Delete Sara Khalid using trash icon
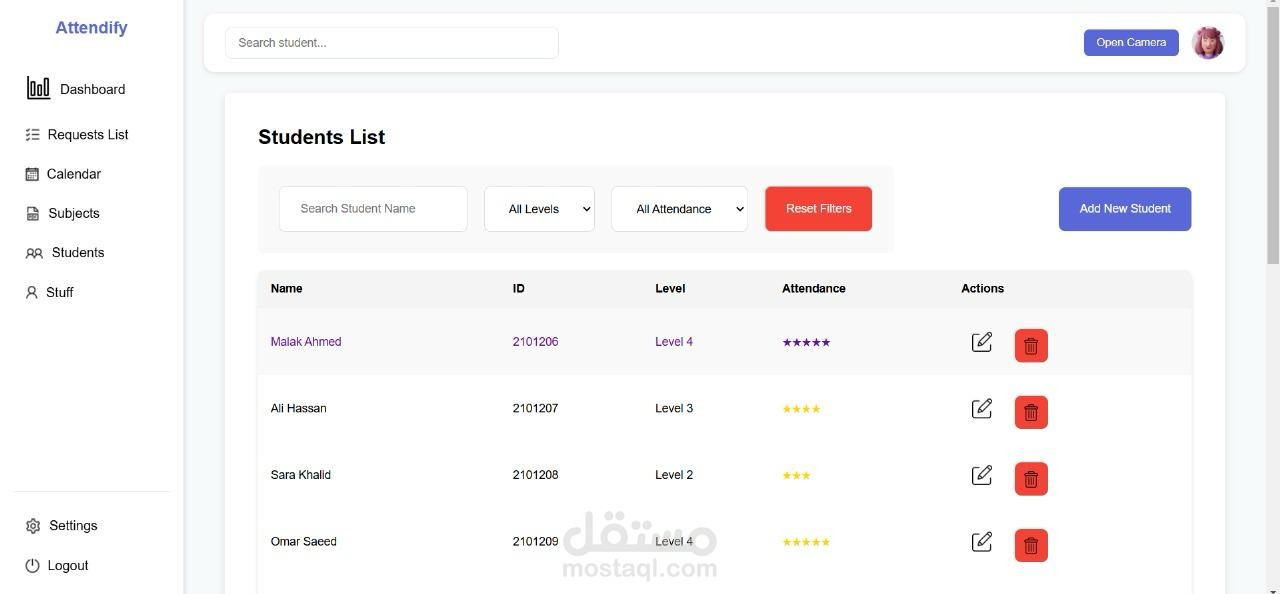Screen dimensions: 1280x594 [1031, 478]
